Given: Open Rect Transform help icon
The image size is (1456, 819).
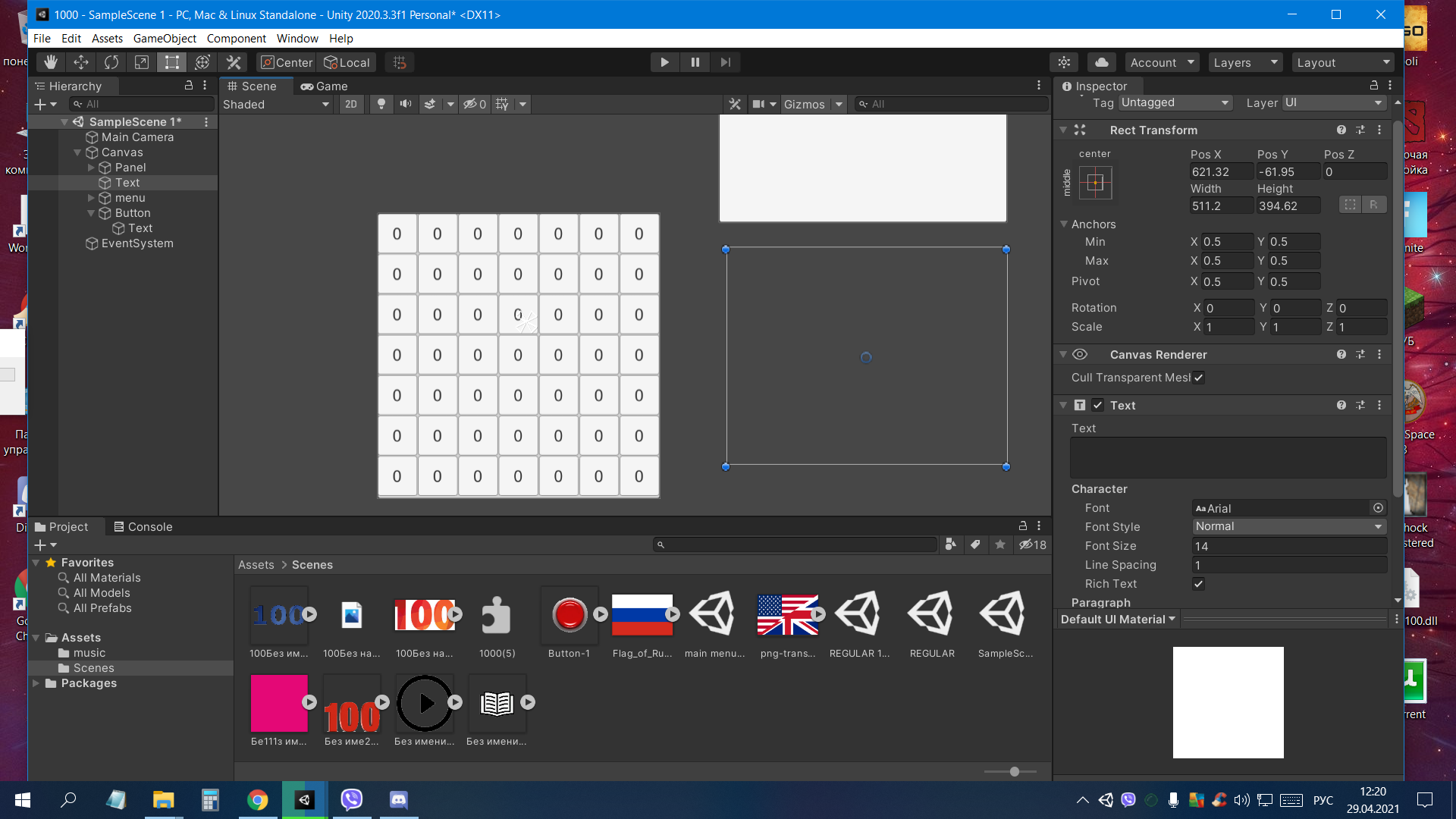Looking at the screenshot, I should pos(1341,130).
